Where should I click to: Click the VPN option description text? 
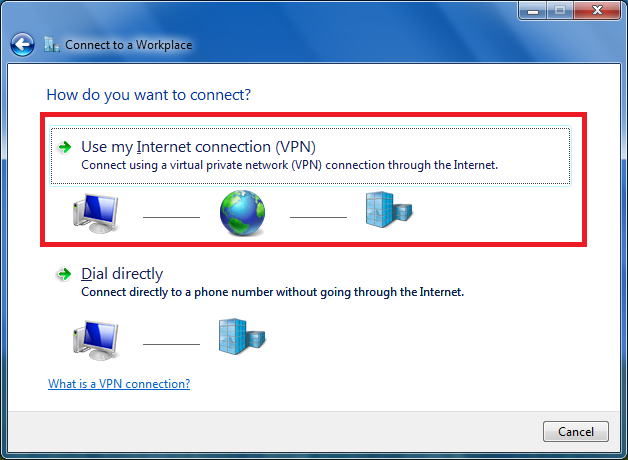coord(290,165)
